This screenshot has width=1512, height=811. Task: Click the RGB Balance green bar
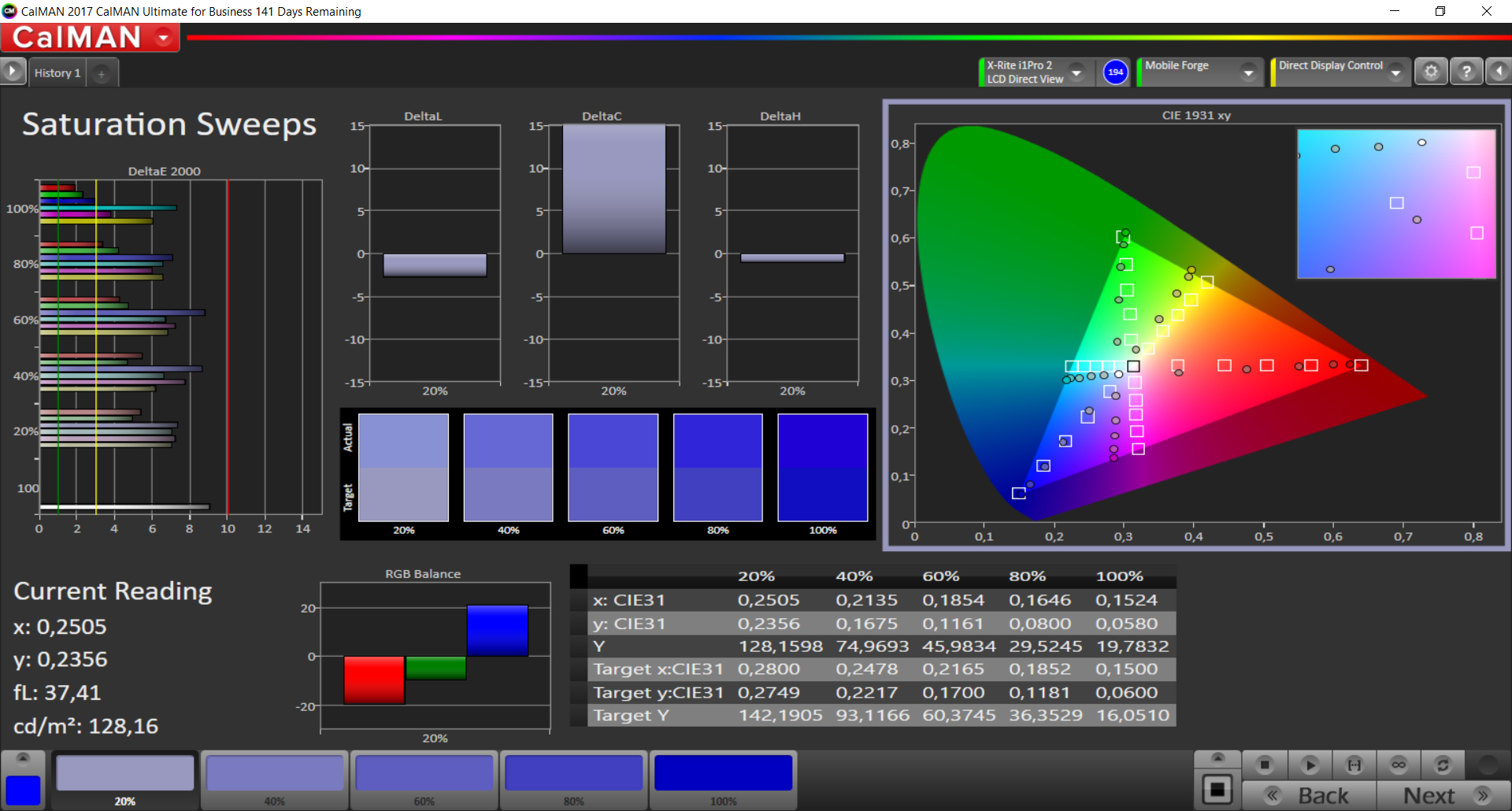pyautogui.click(x=435, y=668)
